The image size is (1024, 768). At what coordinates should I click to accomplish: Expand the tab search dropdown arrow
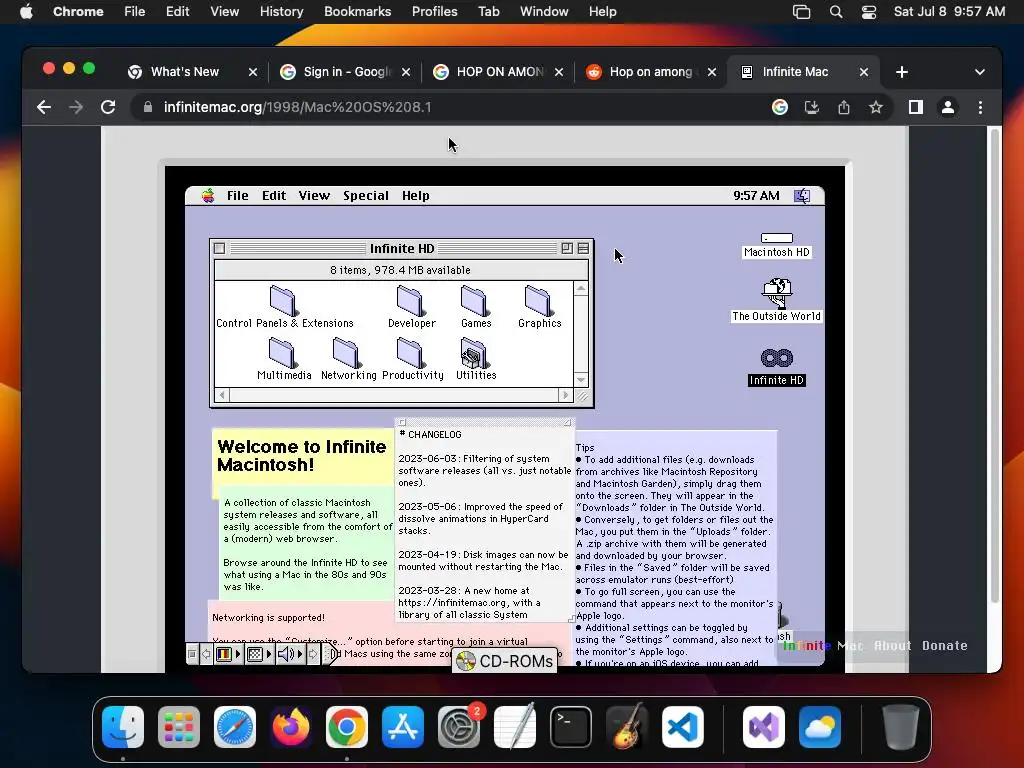pyautogui.click(x=980, y=72)
